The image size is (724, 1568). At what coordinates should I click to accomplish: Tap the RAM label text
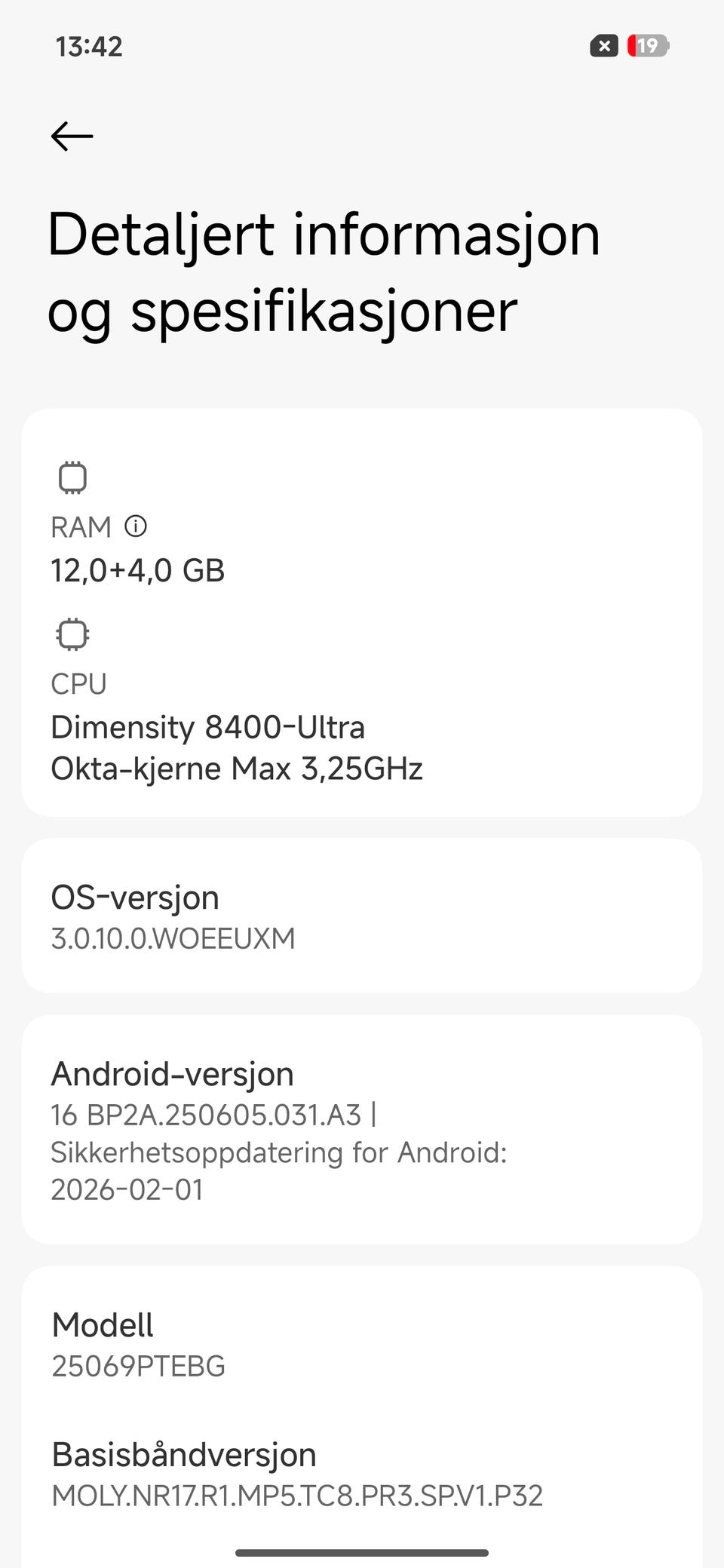coord(81,527)
